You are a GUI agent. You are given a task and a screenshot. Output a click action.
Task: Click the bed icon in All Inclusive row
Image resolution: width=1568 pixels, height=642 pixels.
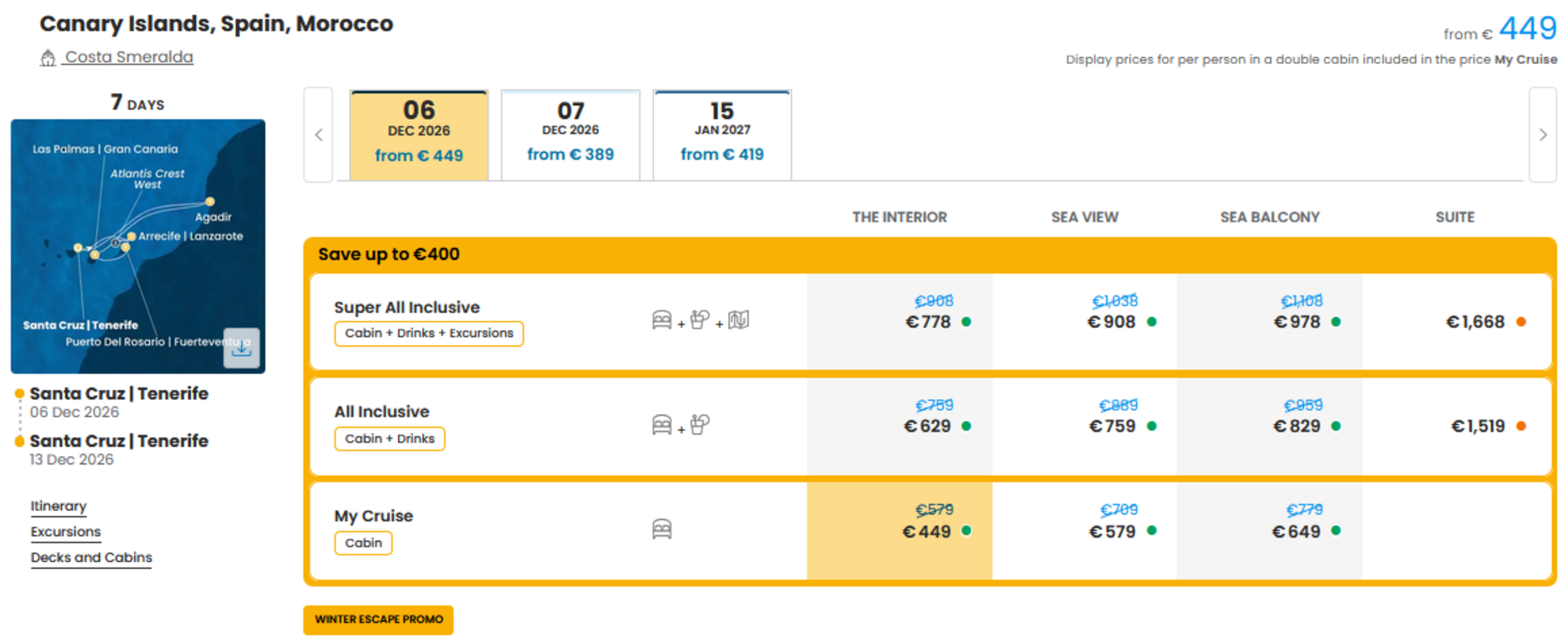click(662, 425)
